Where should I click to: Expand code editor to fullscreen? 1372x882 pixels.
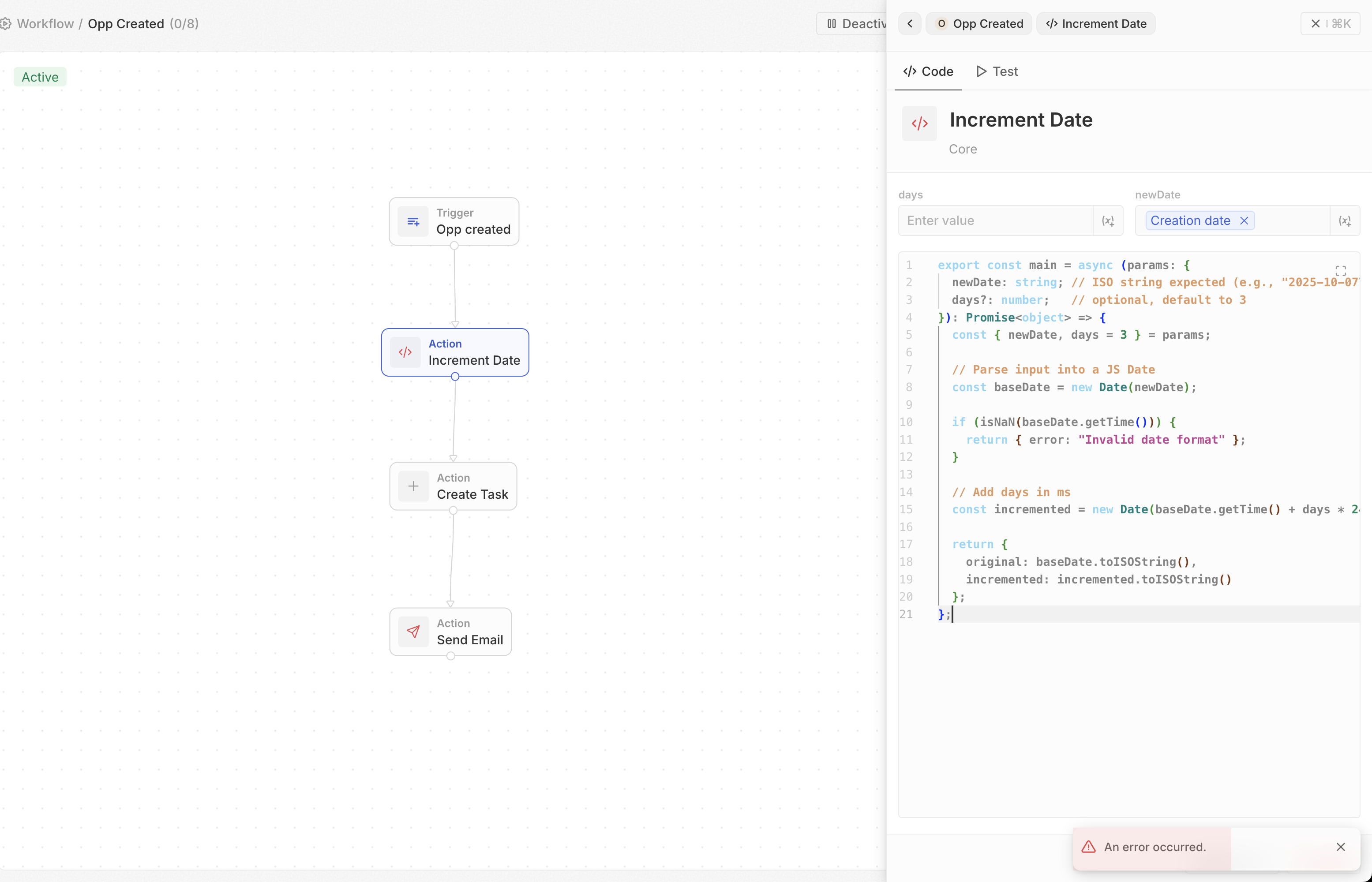(1341, 271)
